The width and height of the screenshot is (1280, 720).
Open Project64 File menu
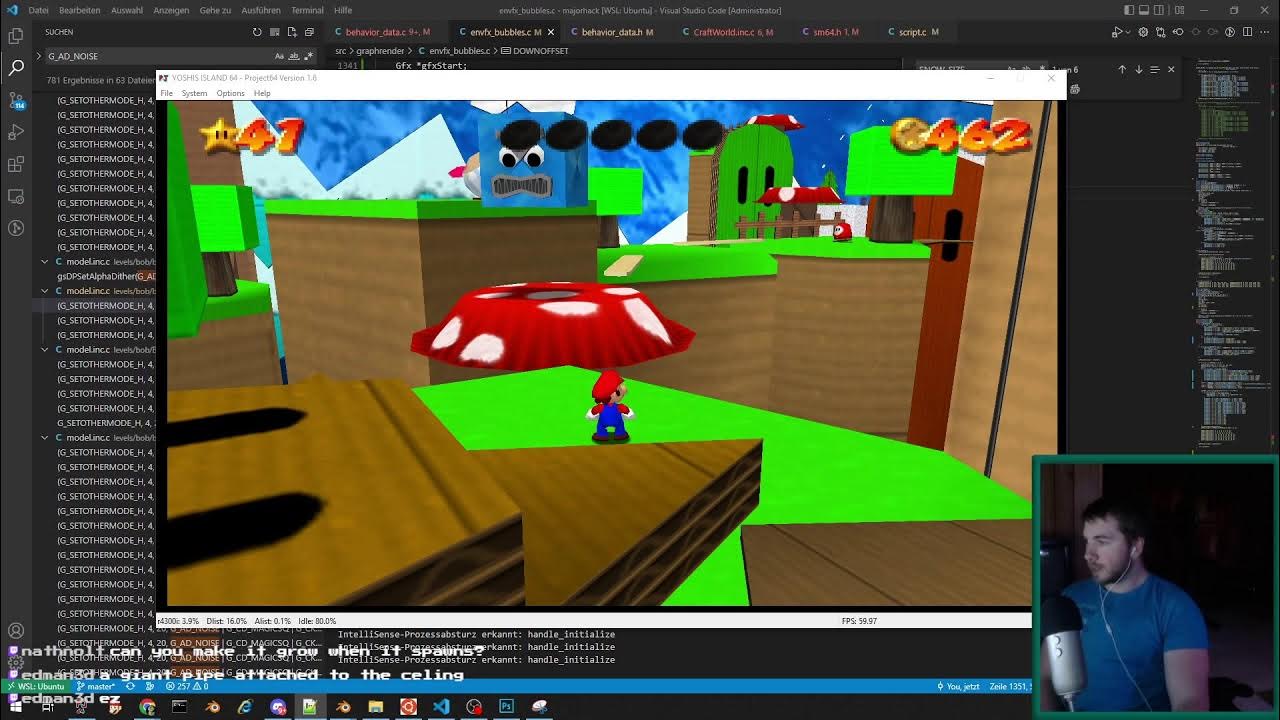(166, 93)
